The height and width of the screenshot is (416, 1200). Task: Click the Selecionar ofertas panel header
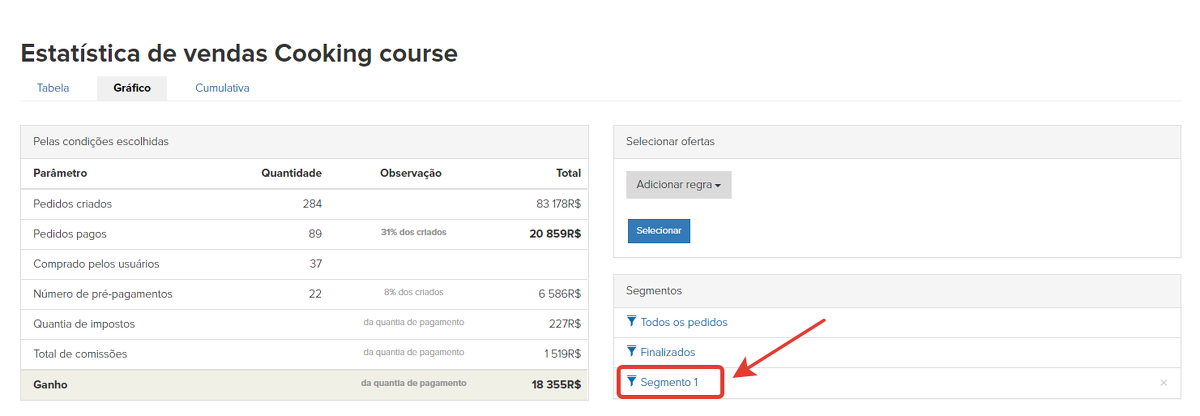coord(669,142)
